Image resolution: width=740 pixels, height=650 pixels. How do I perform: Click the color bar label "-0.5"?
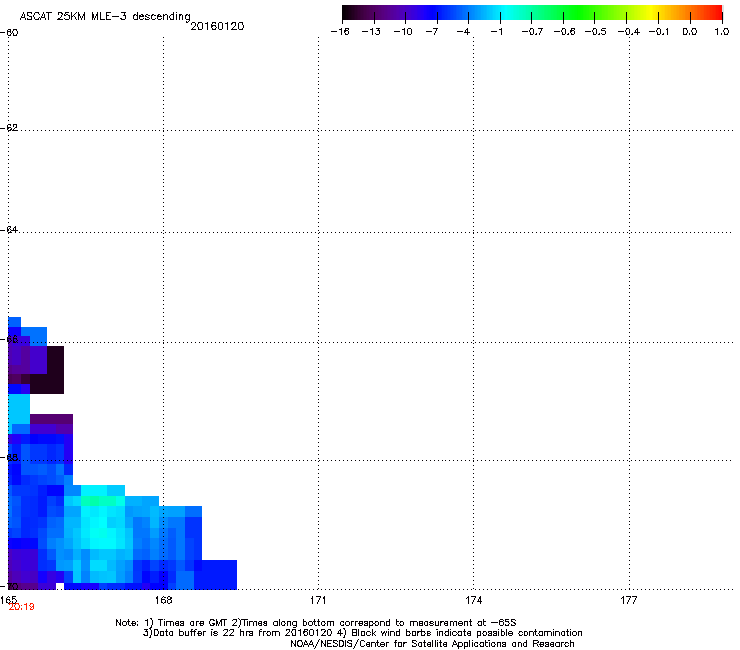tap(595, 32)
